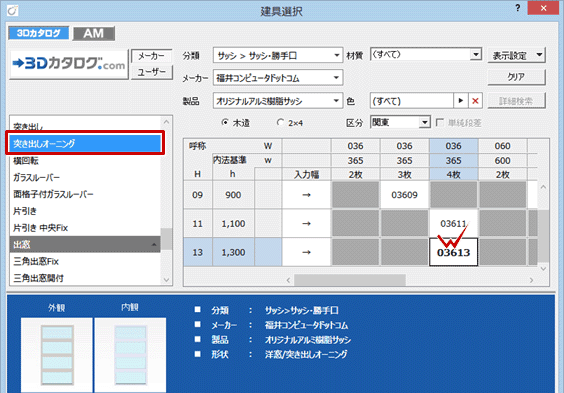This screenshot has width=564, height=393.
Task: Switch to the 3Dカタログ tab
Action: [38, 33]
